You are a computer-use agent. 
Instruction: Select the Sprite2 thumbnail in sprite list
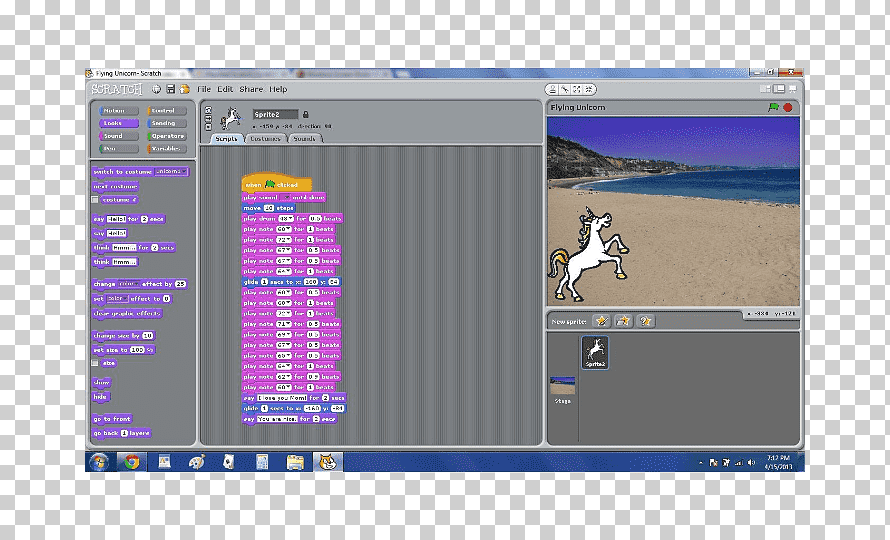tap(595, 353)
